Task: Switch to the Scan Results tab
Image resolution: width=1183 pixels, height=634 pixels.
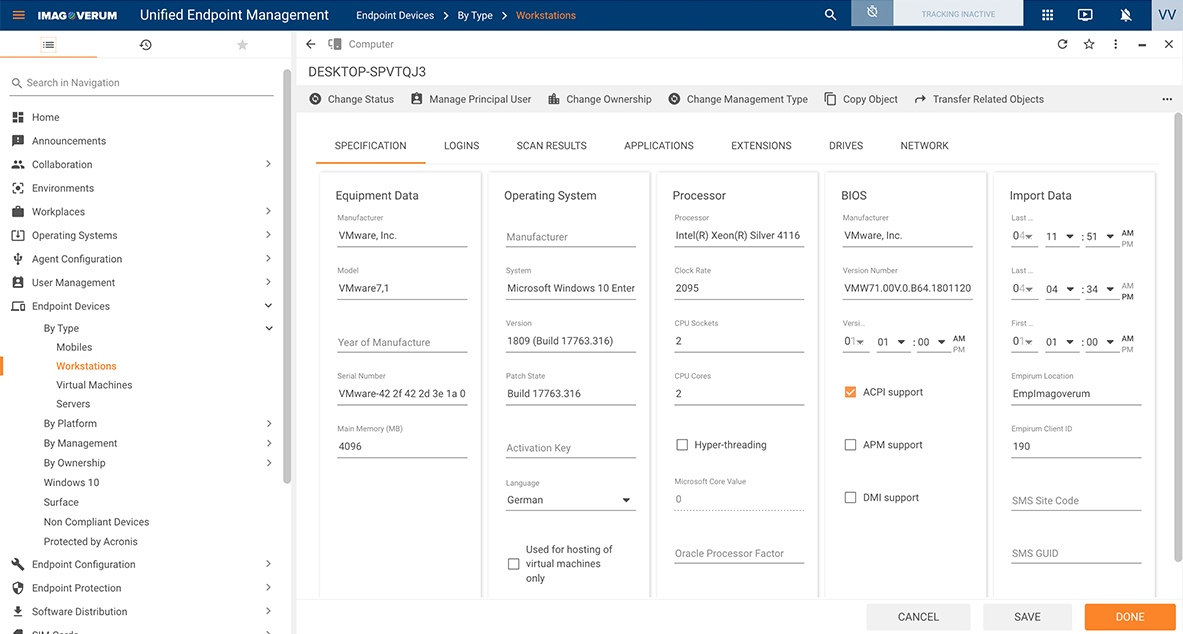Action: (x=551, y=146)
